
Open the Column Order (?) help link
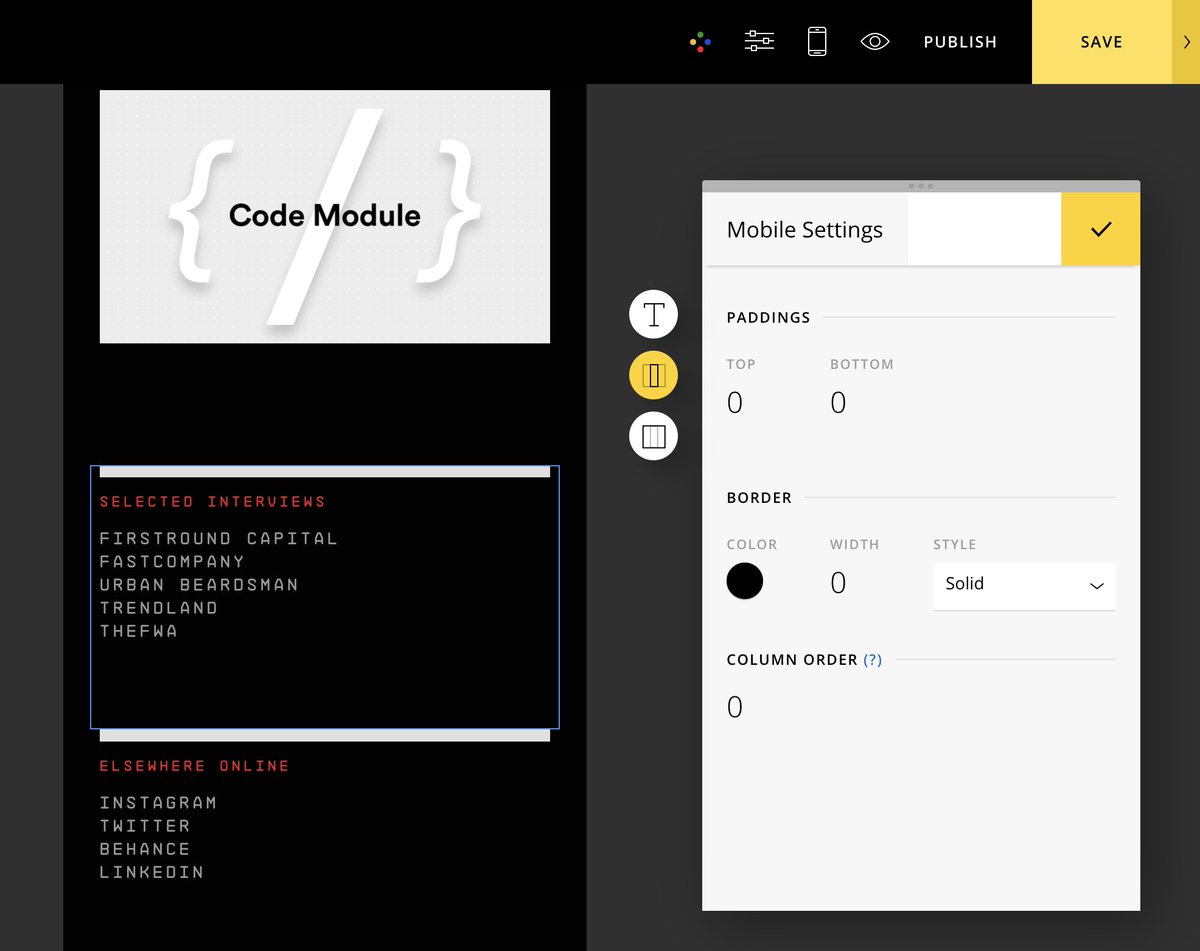point(873,660)
